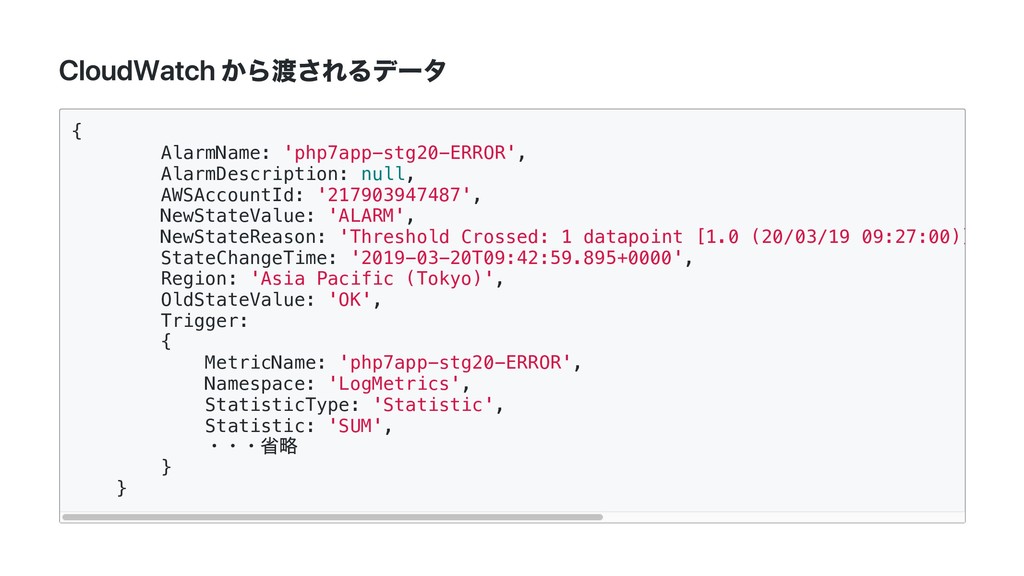Click the horizontal scrollbar under the code block

coord(332,517)
